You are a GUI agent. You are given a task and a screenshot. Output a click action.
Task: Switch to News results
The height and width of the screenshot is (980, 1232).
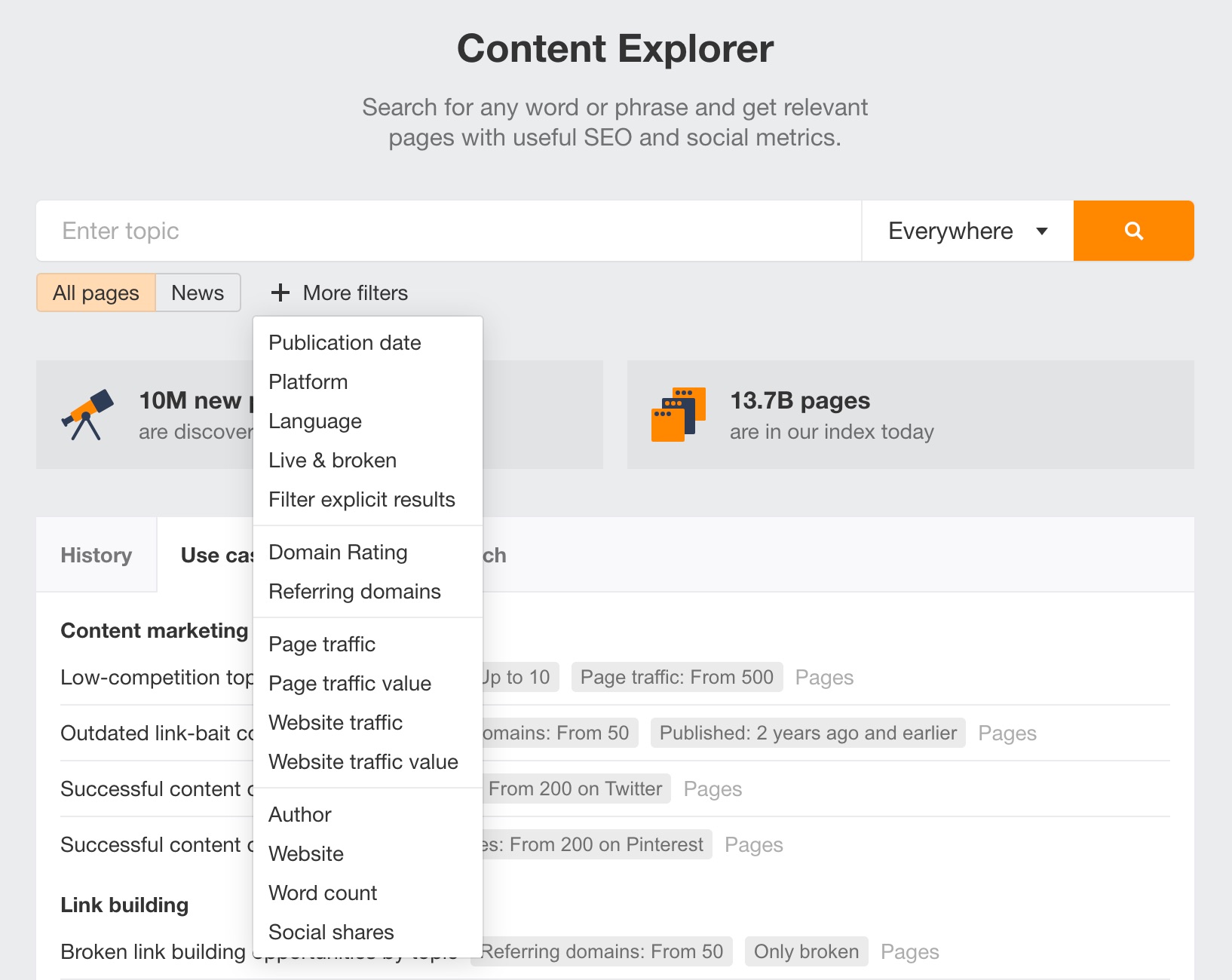[198, 292]
